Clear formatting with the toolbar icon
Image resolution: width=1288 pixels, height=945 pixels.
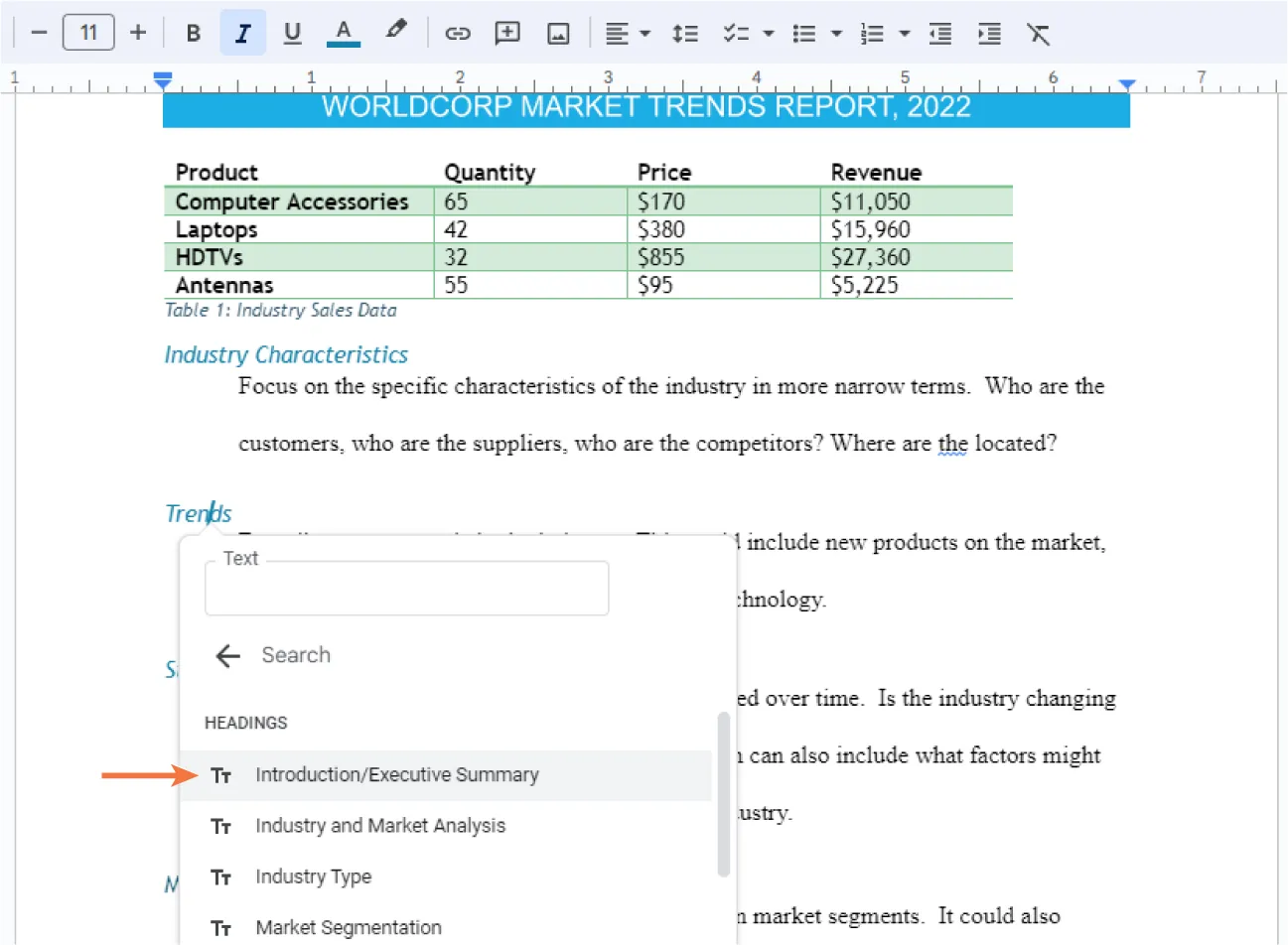point(1039,33)
